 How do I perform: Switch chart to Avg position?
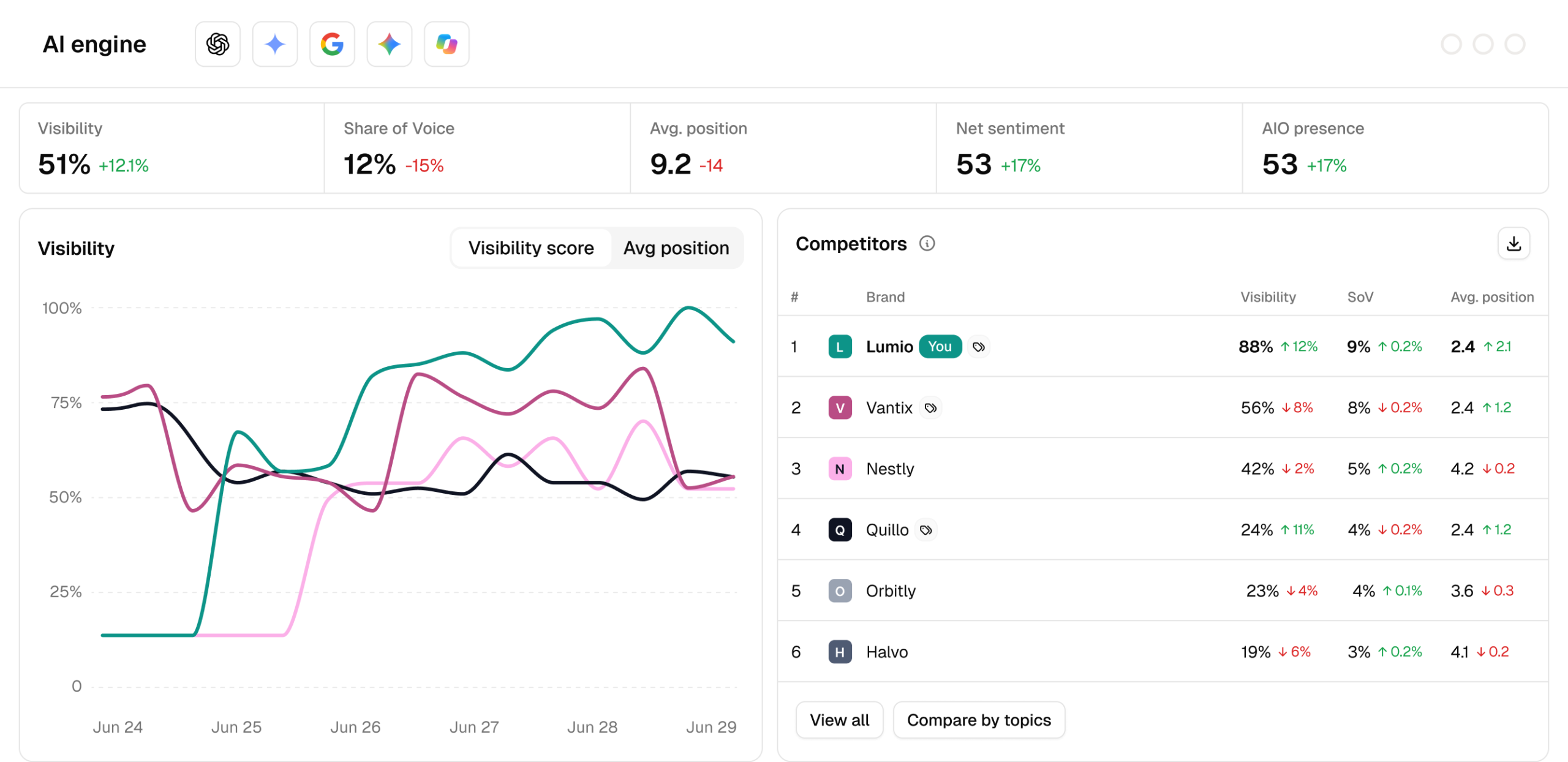point(676,248)
